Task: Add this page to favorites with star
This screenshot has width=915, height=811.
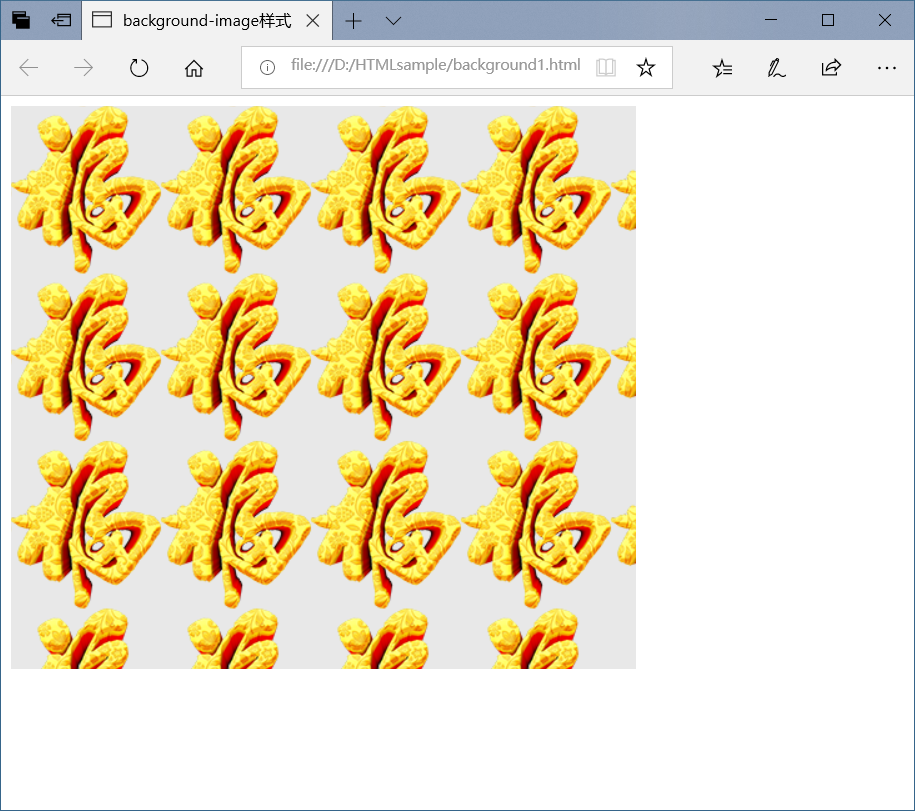Action: coord(646,67)
